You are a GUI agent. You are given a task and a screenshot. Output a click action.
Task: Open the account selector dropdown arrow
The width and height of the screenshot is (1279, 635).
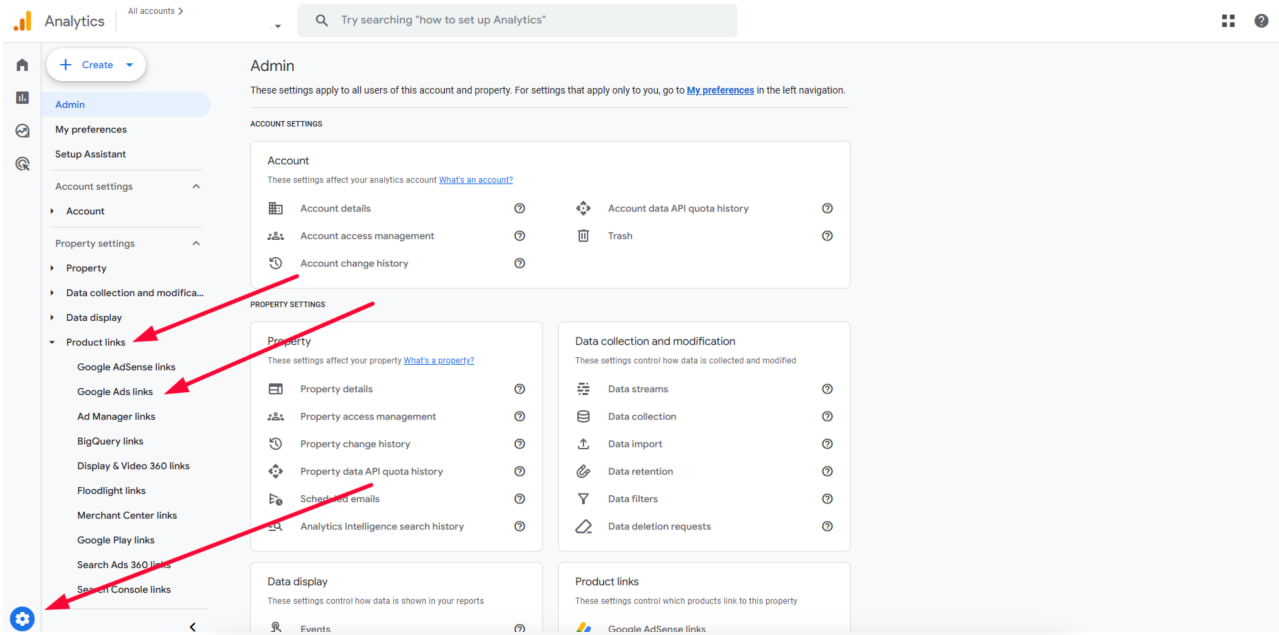[x=278, y=26]
